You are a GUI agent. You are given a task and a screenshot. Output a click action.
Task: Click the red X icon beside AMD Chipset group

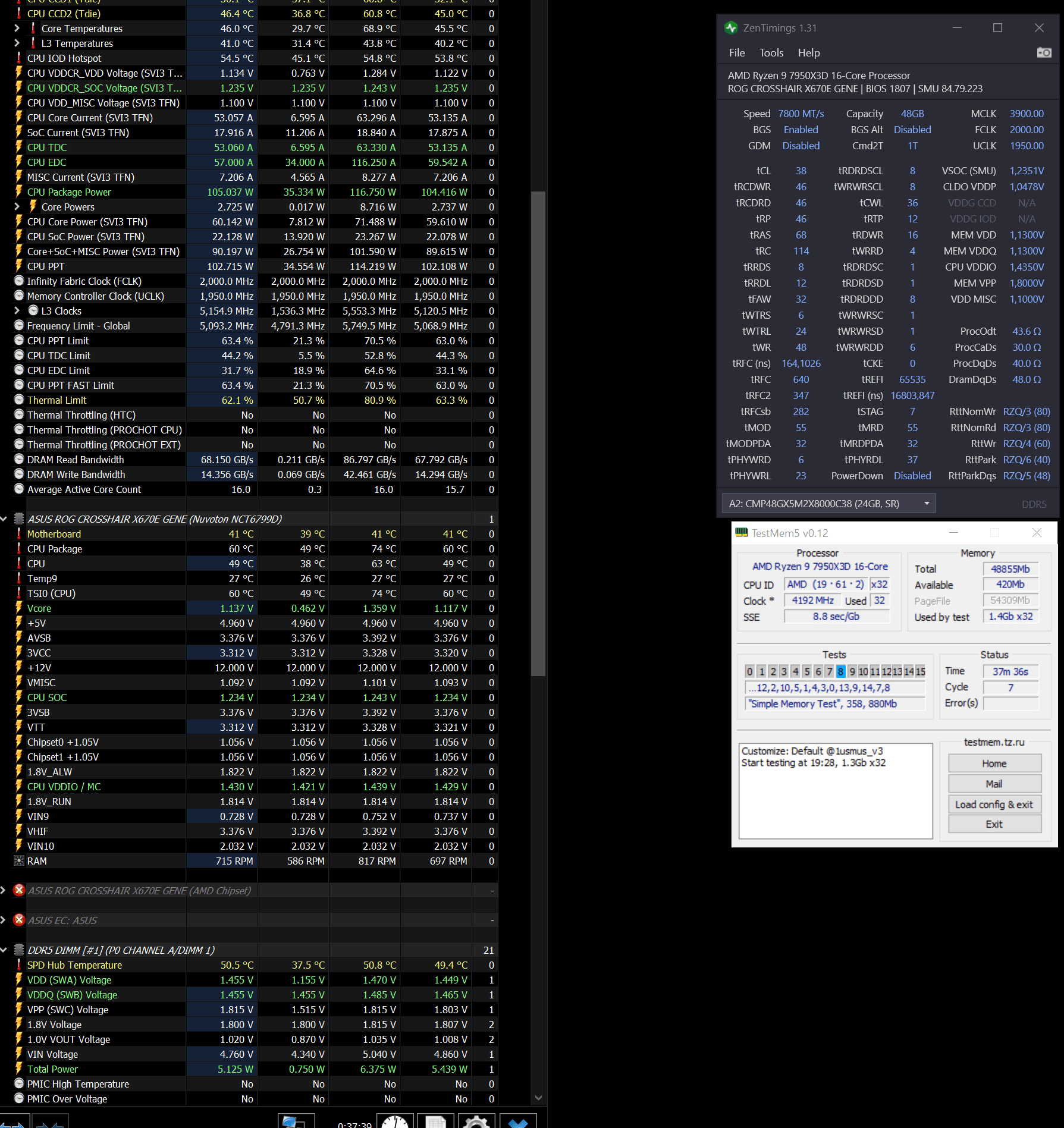(x=19, y=890)
